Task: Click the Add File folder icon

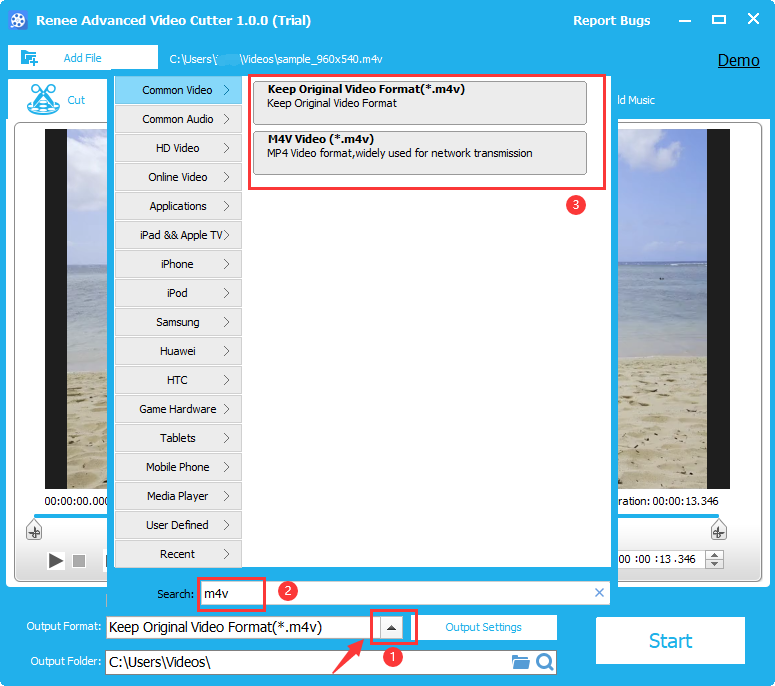Action: tap(29, 58)
